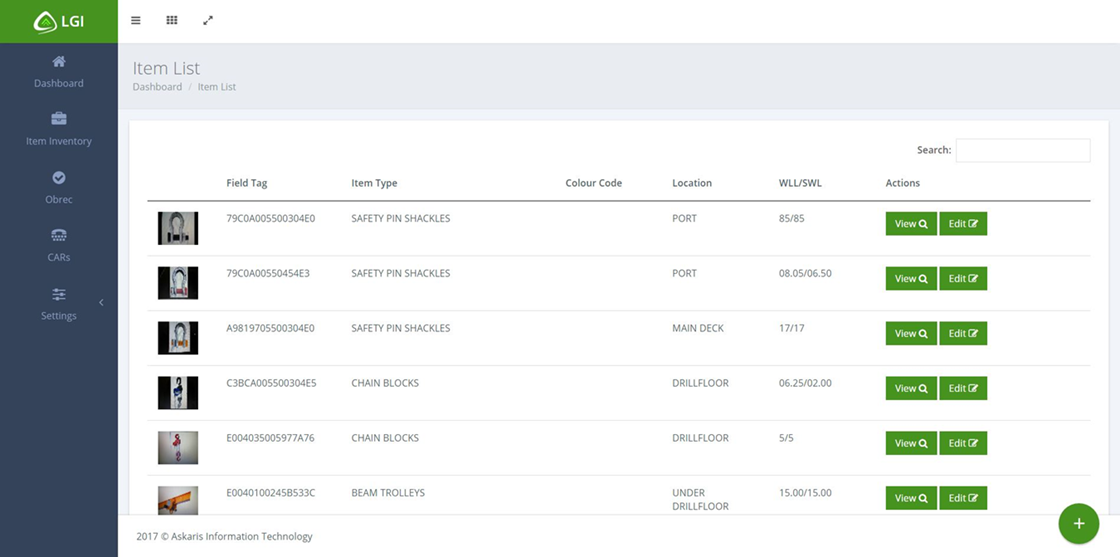This screenshot has height=557, width=1120.
Task: Sort the list by Location column header
Action: (x=692, y=183)
